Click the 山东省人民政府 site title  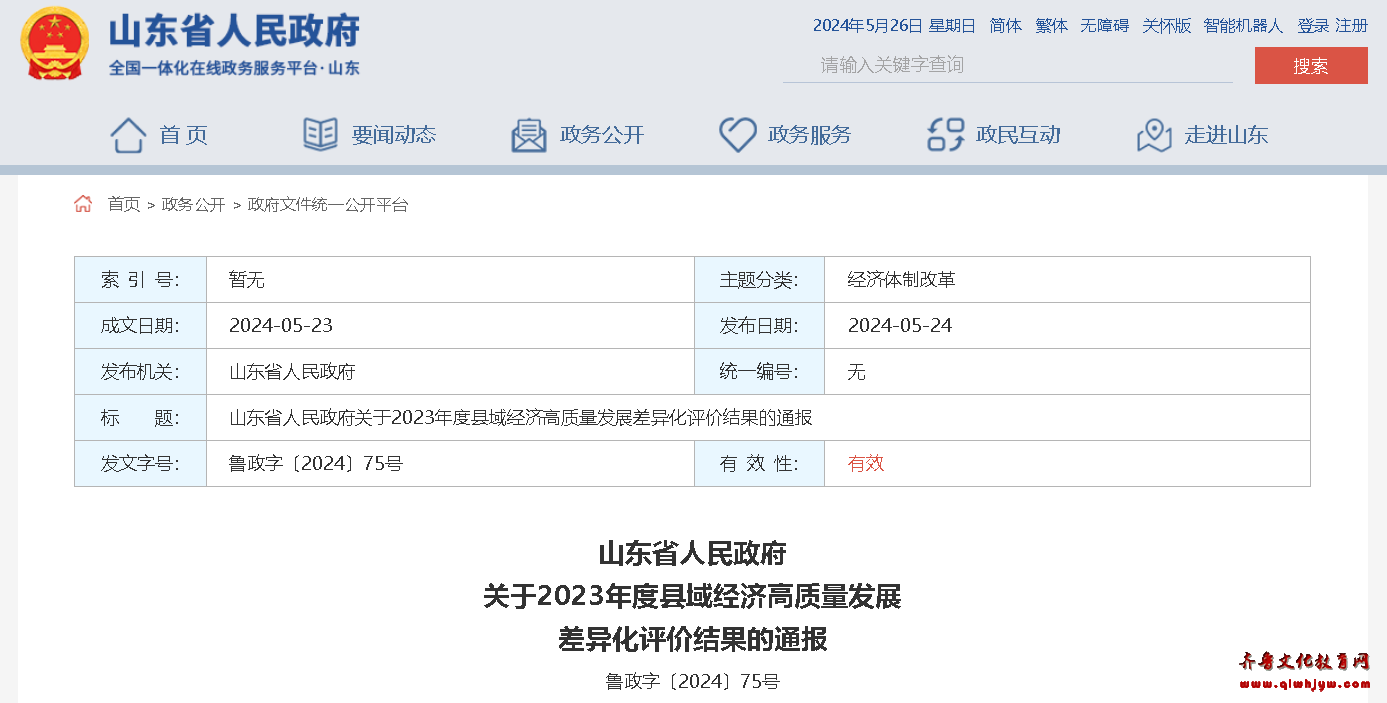234,31
